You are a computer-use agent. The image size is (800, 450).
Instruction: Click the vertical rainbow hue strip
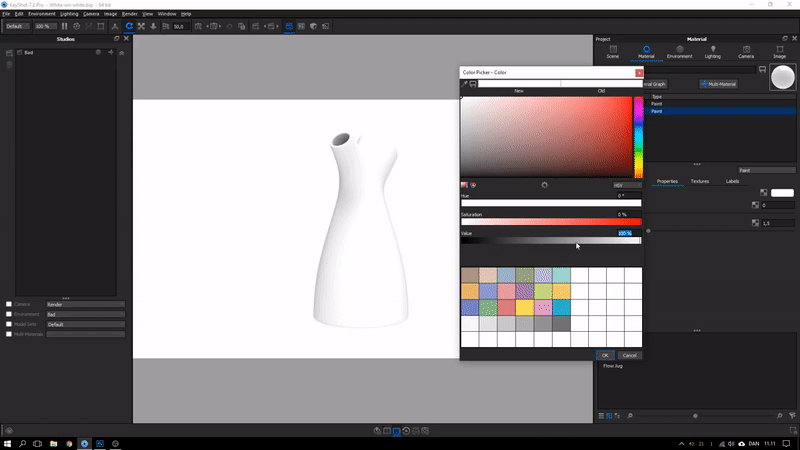pos(638,137)
